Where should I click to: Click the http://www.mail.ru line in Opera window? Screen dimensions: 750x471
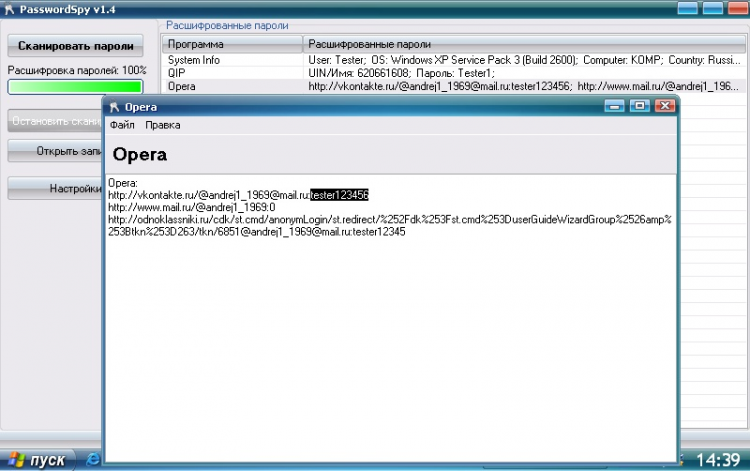point(191,207)
